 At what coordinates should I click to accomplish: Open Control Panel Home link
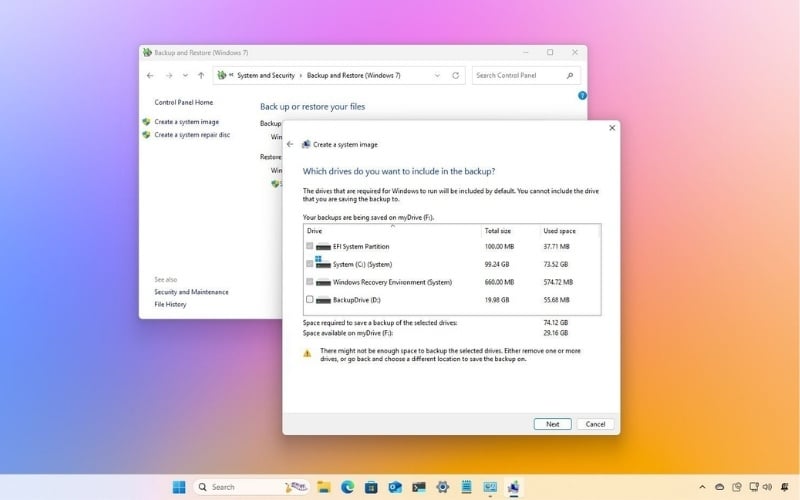pyautogui.click(x=184, y=103)
